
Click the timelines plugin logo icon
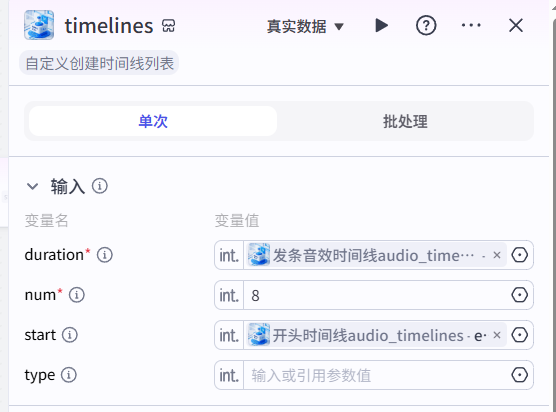tap(39, 25)
